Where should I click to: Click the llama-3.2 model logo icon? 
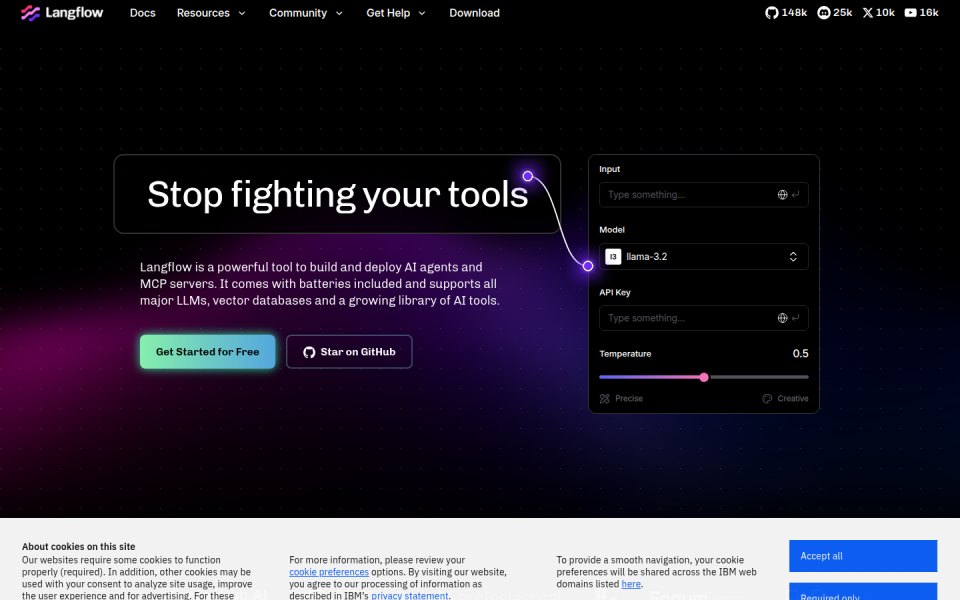(x=613, y=257)
